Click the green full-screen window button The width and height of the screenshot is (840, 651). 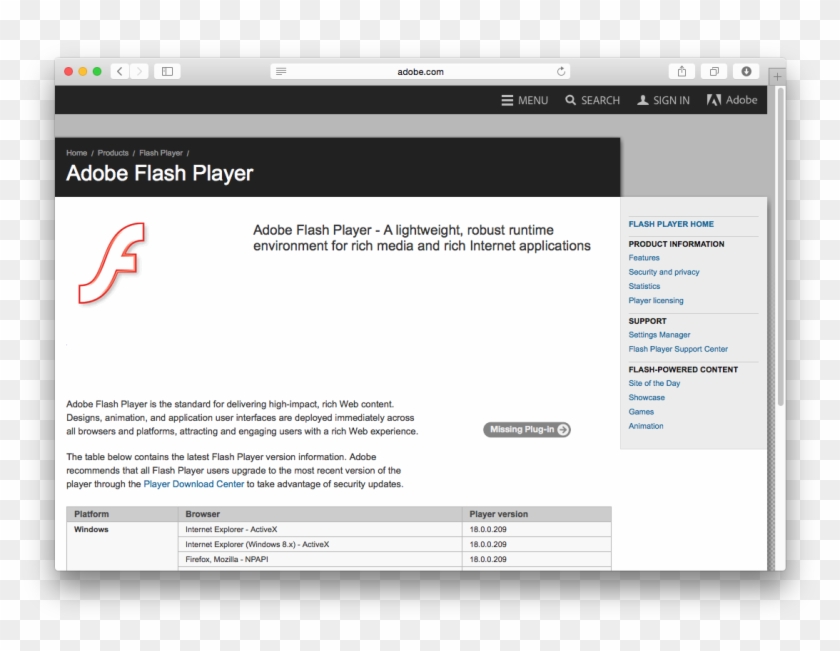point(97,72)
